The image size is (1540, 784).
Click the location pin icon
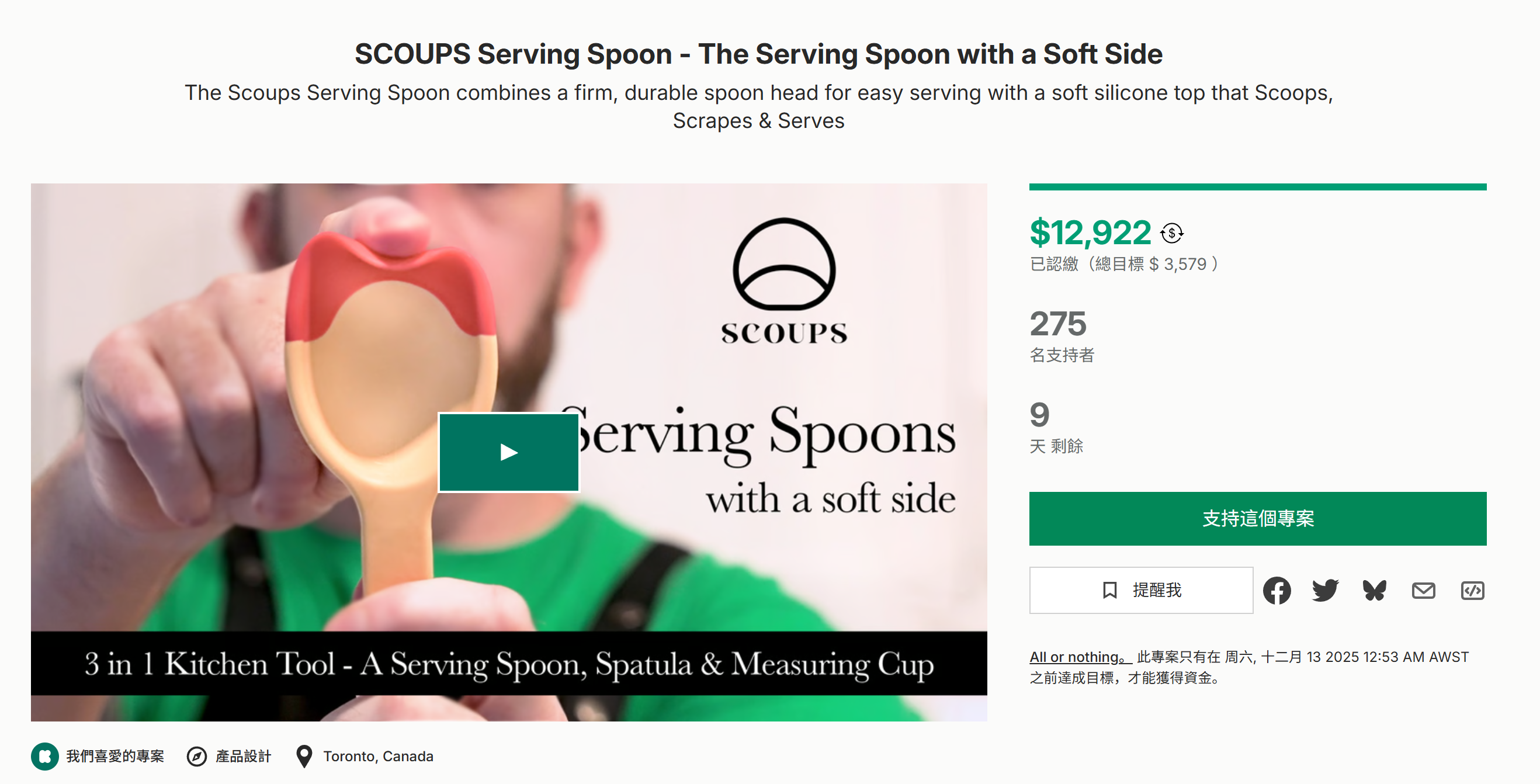pos(304,757)
